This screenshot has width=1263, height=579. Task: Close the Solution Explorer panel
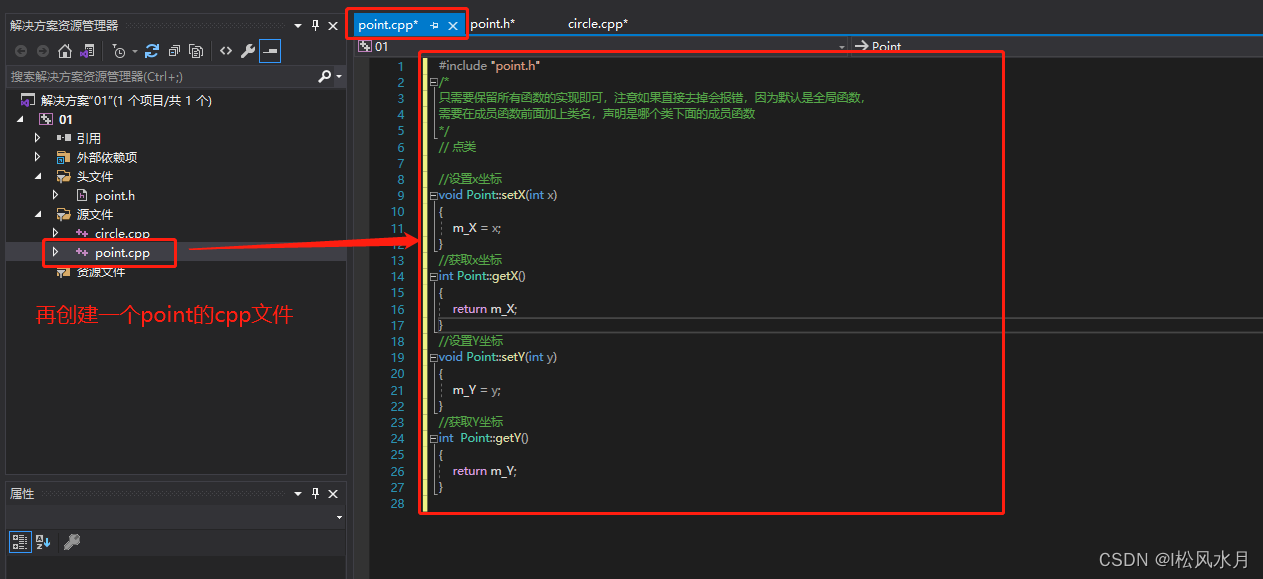(333, 25)
